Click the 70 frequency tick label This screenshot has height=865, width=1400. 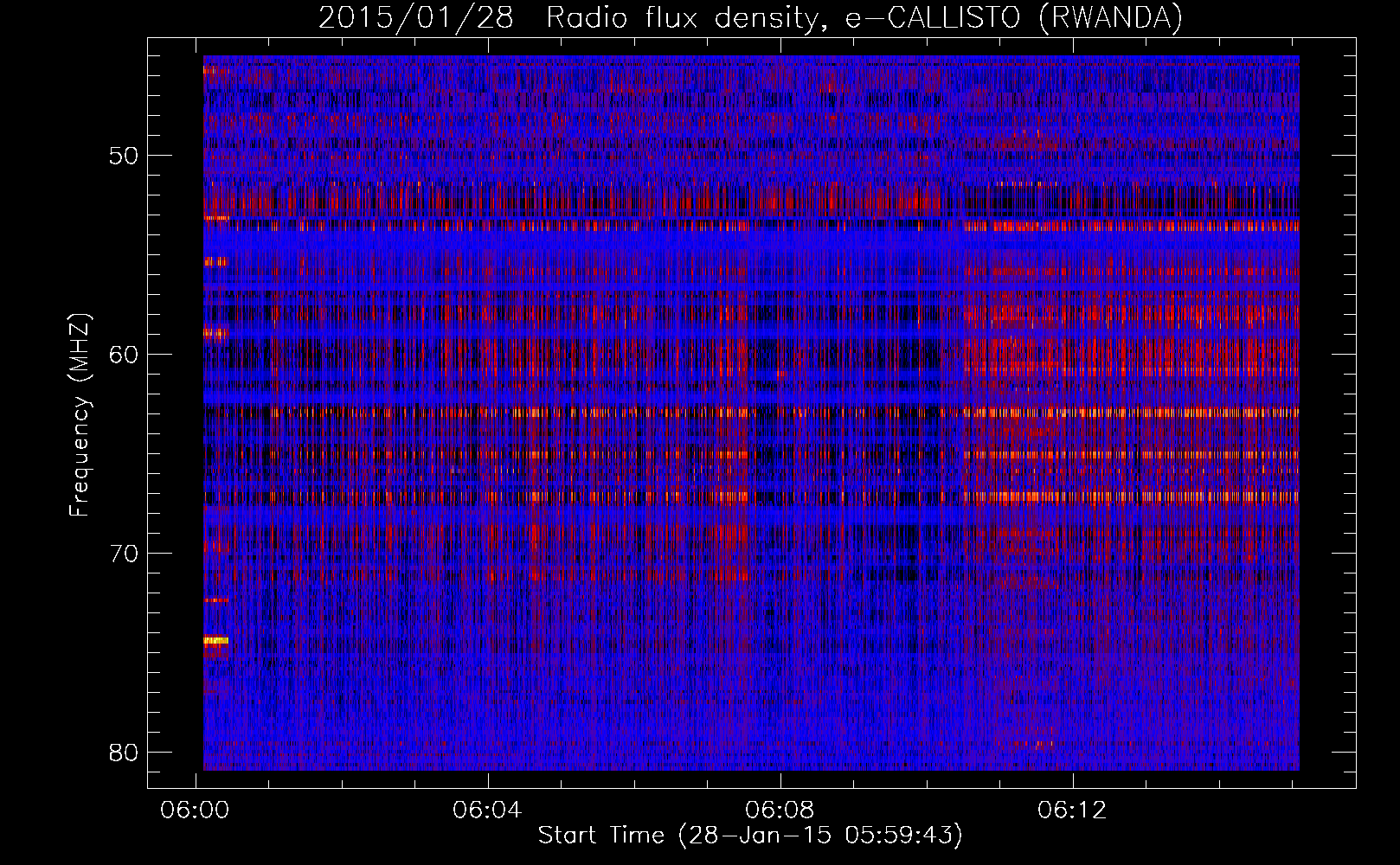pyautogui.click(x=125, y=553)
